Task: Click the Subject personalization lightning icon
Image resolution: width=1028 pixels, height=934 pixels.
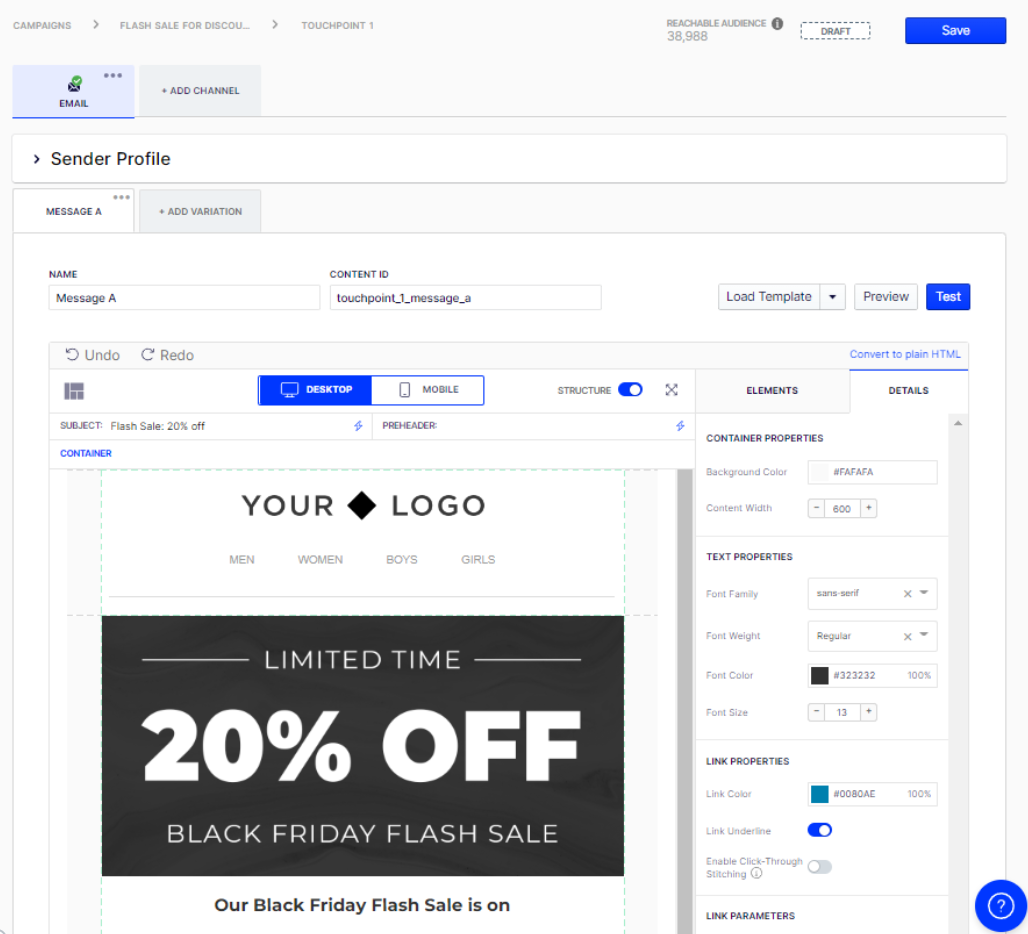Action: coord(358,426)
